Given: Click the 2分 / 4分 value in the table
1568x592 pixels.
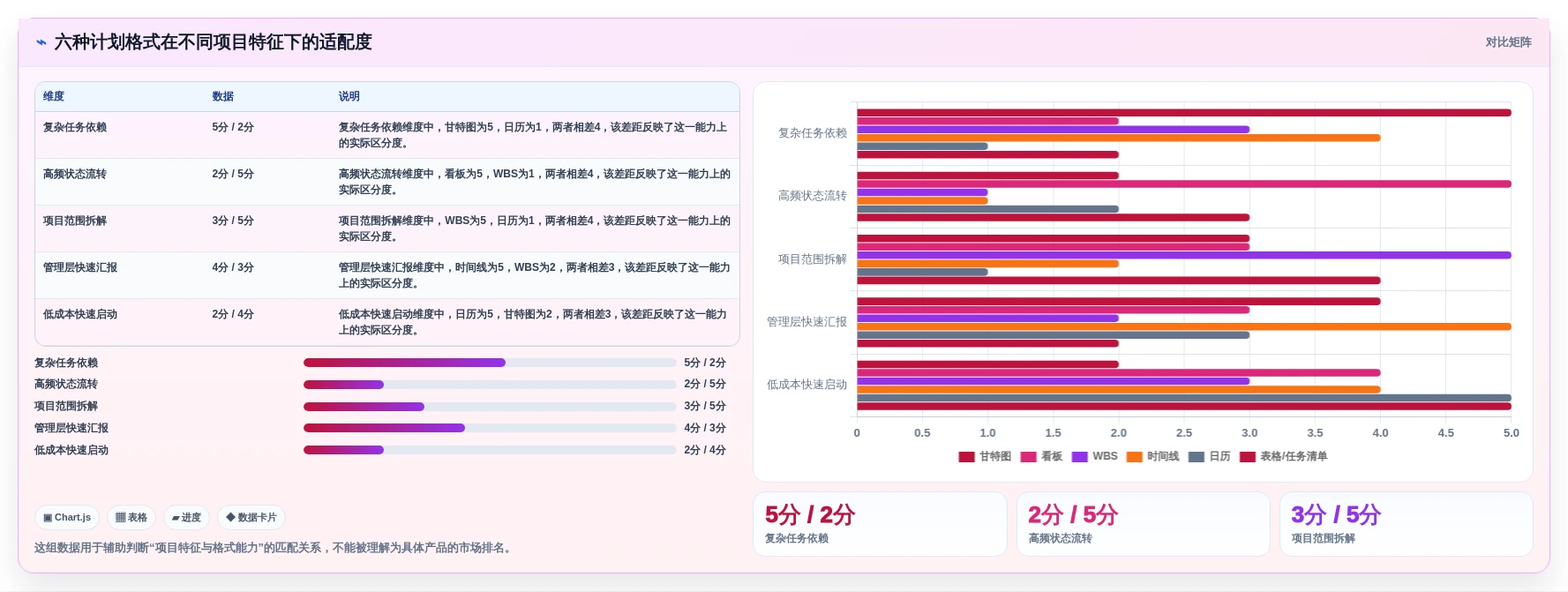Looking at the screenshot, I should [x=233, y=314].
